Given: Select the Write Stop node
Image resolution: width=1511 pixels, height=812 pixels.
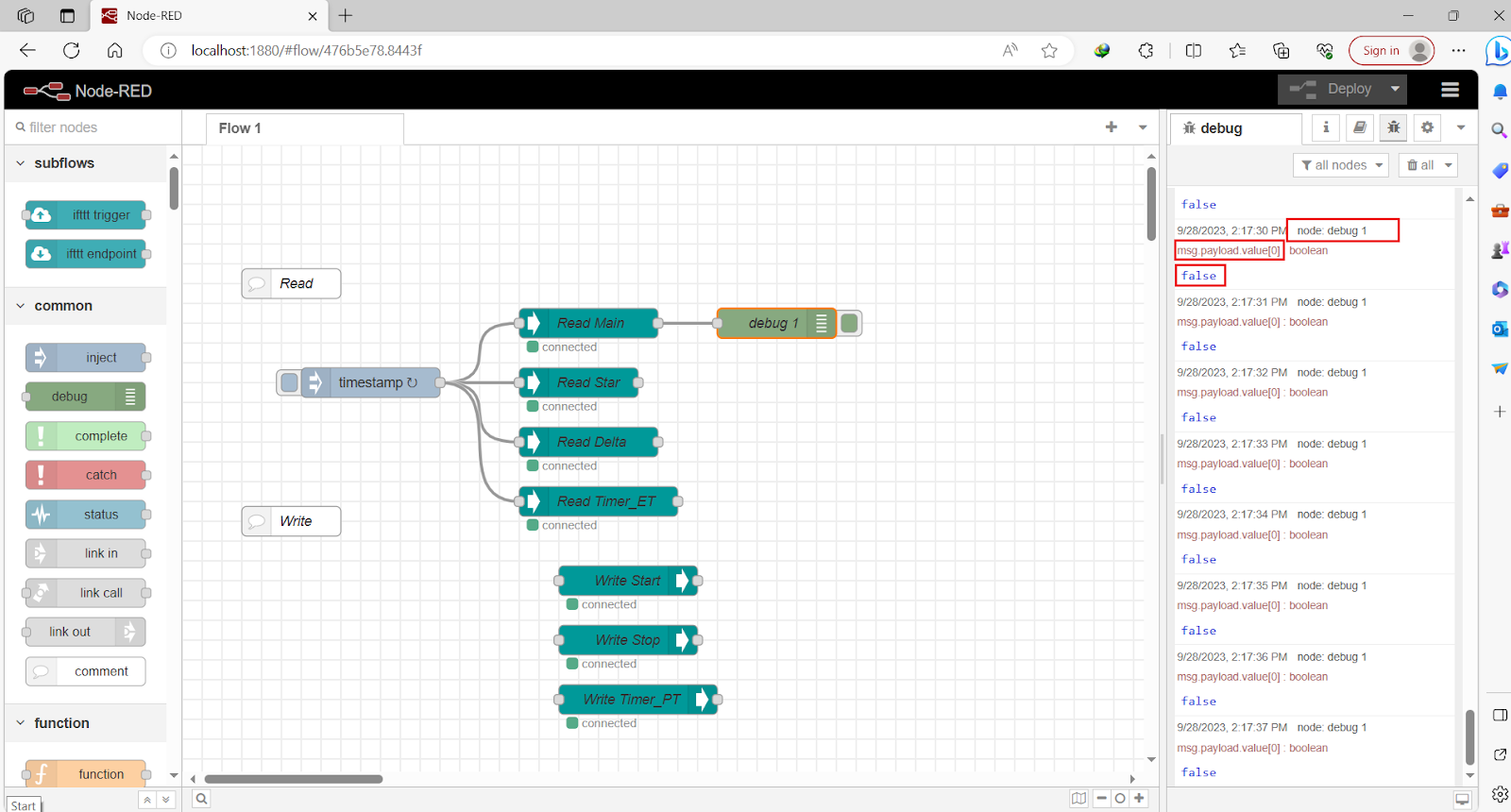Looking at the screenshot, I should click(628, 640).
